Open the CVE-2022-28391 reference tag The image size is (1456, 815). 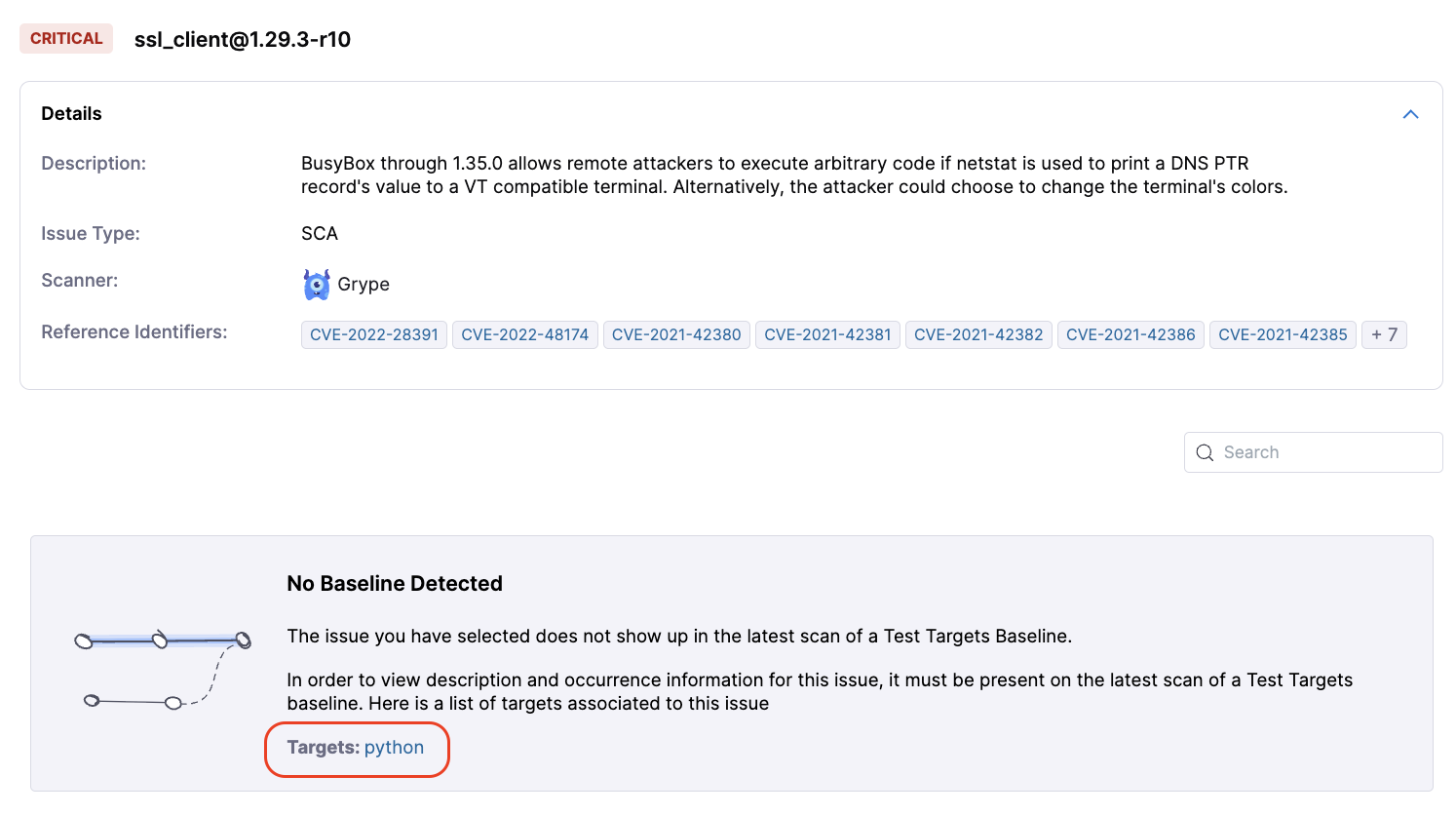tap(374, 334)
